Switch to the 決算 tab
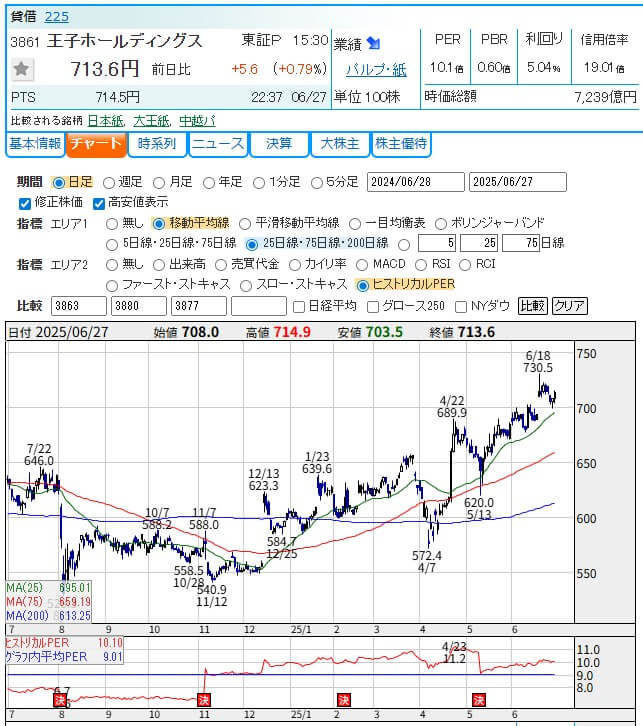This screenshot has width=643, height=726. click(279, 144)
